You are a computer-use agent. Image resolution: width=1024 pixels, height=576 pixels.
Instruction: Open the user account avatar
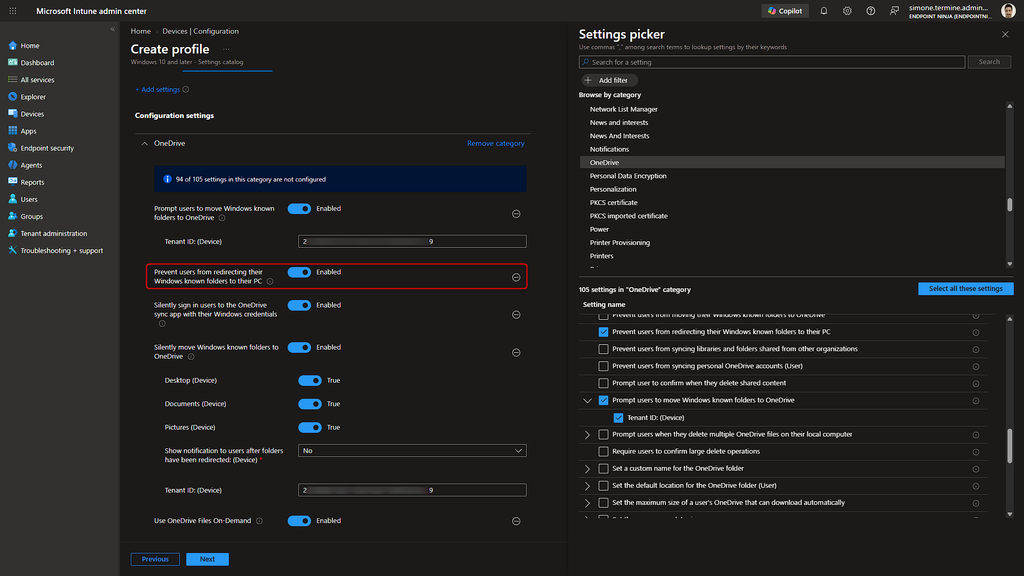[1008, 10]
